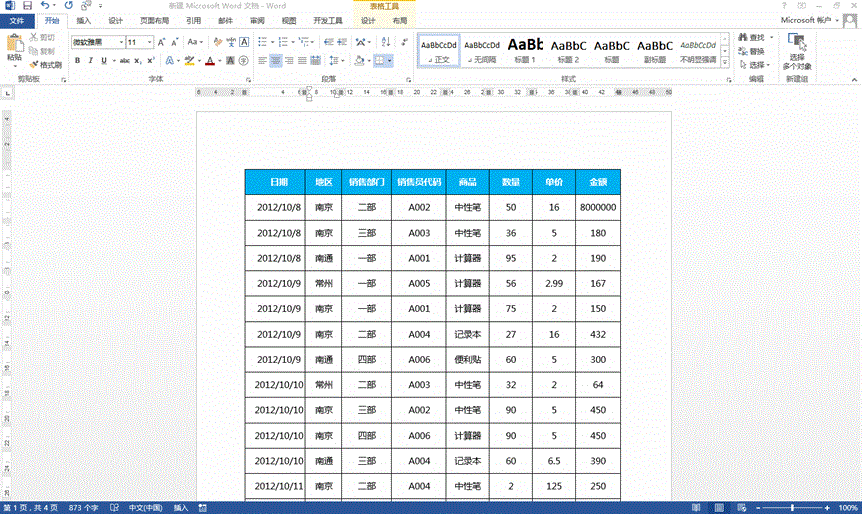Image resolution: width=862 pixels, height=514 pixels.
Task: Click the Select Multiple Objects icon
Action: point(797,48)
